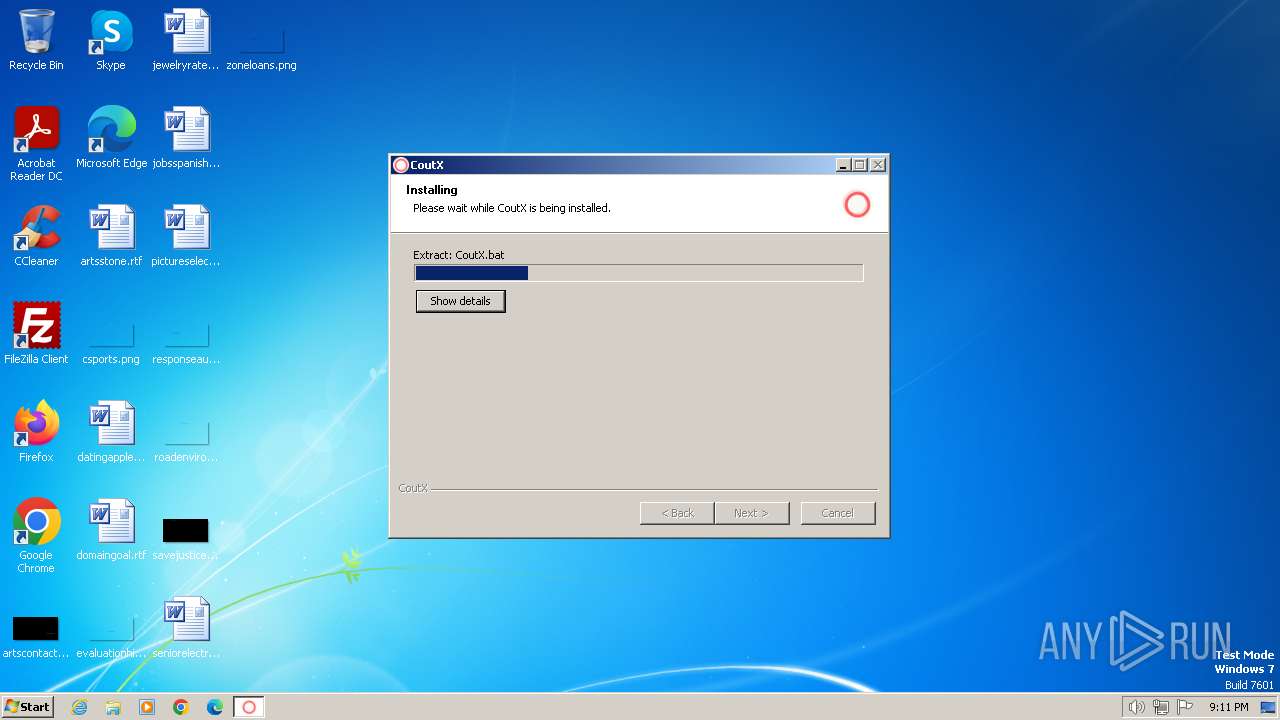Click the Show desktop button
Viewport: 1280px width, 720px height.
(x=1268, y=707)
